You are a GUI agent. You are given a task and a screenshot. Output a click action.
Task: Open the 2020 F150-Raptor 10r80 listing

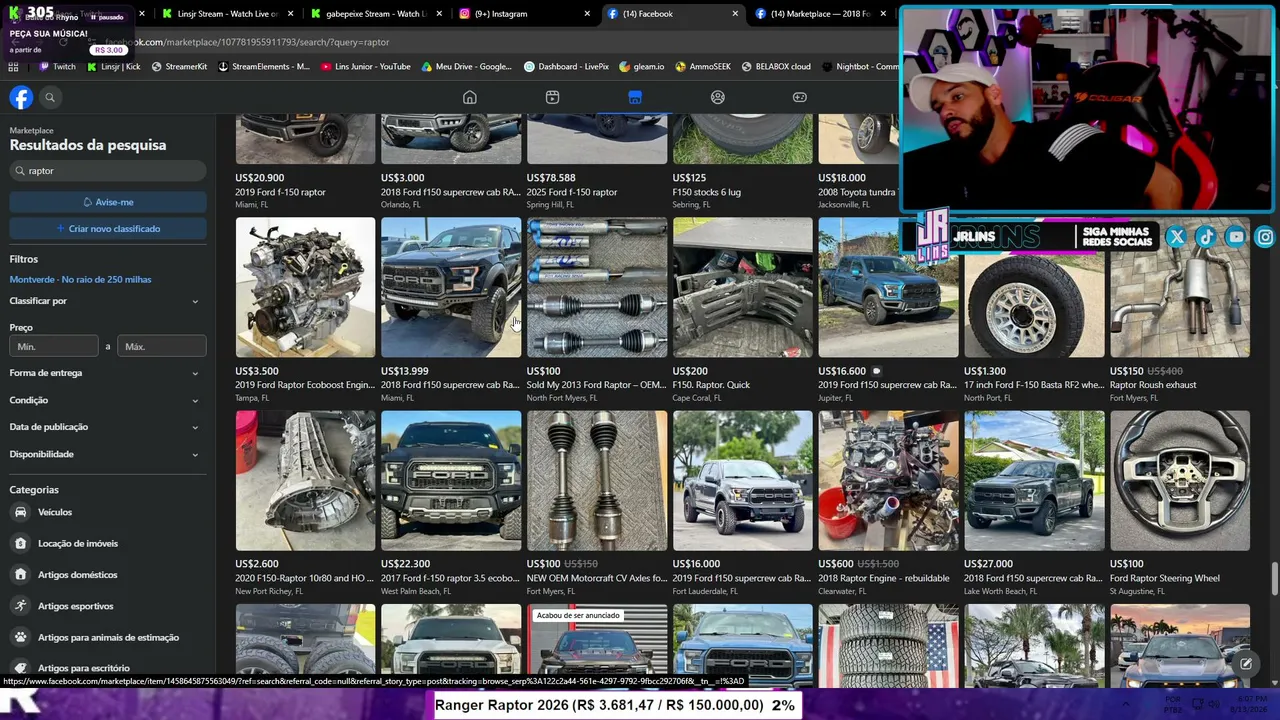pyautogui.click(x=305, y=503)
